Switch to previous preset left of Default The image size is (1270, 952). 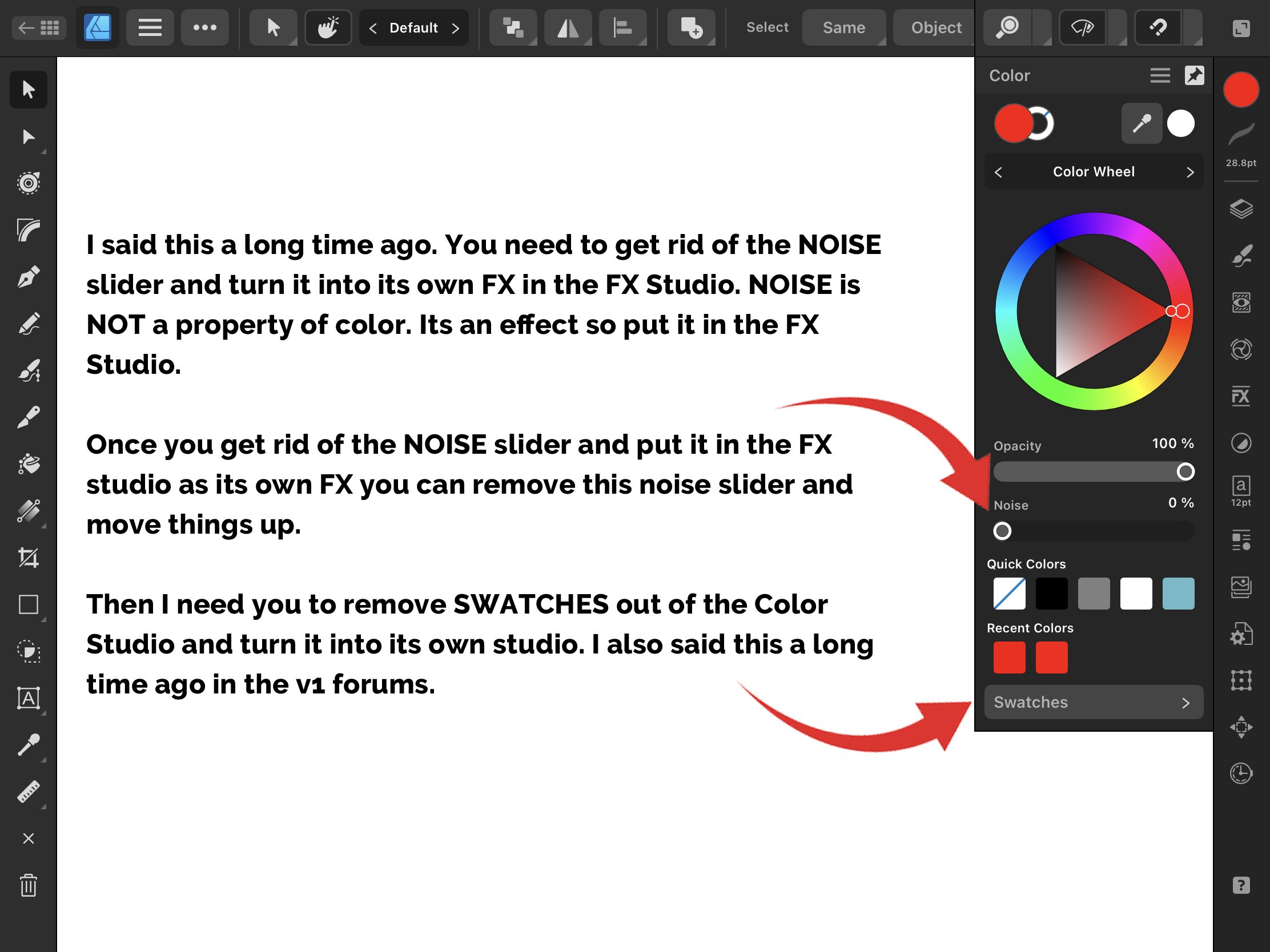(x=373, y=27)
